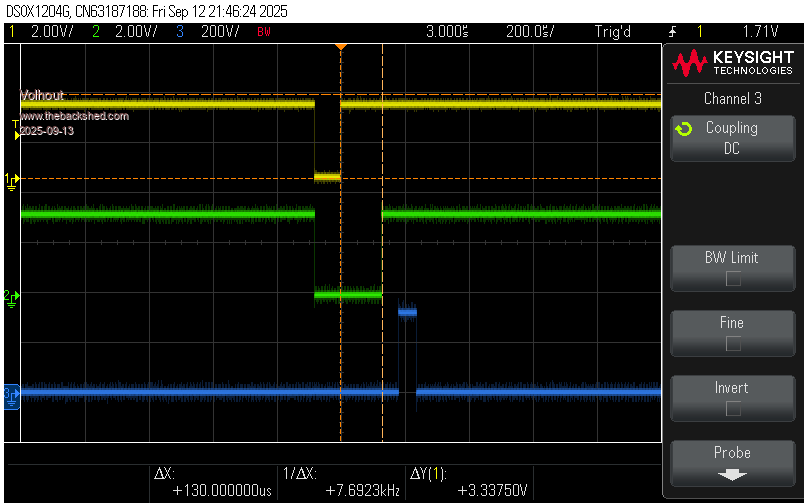Toggle the Fine adjustment checkbox
This screenshot has width=805, height=504.
pos(732,343)
